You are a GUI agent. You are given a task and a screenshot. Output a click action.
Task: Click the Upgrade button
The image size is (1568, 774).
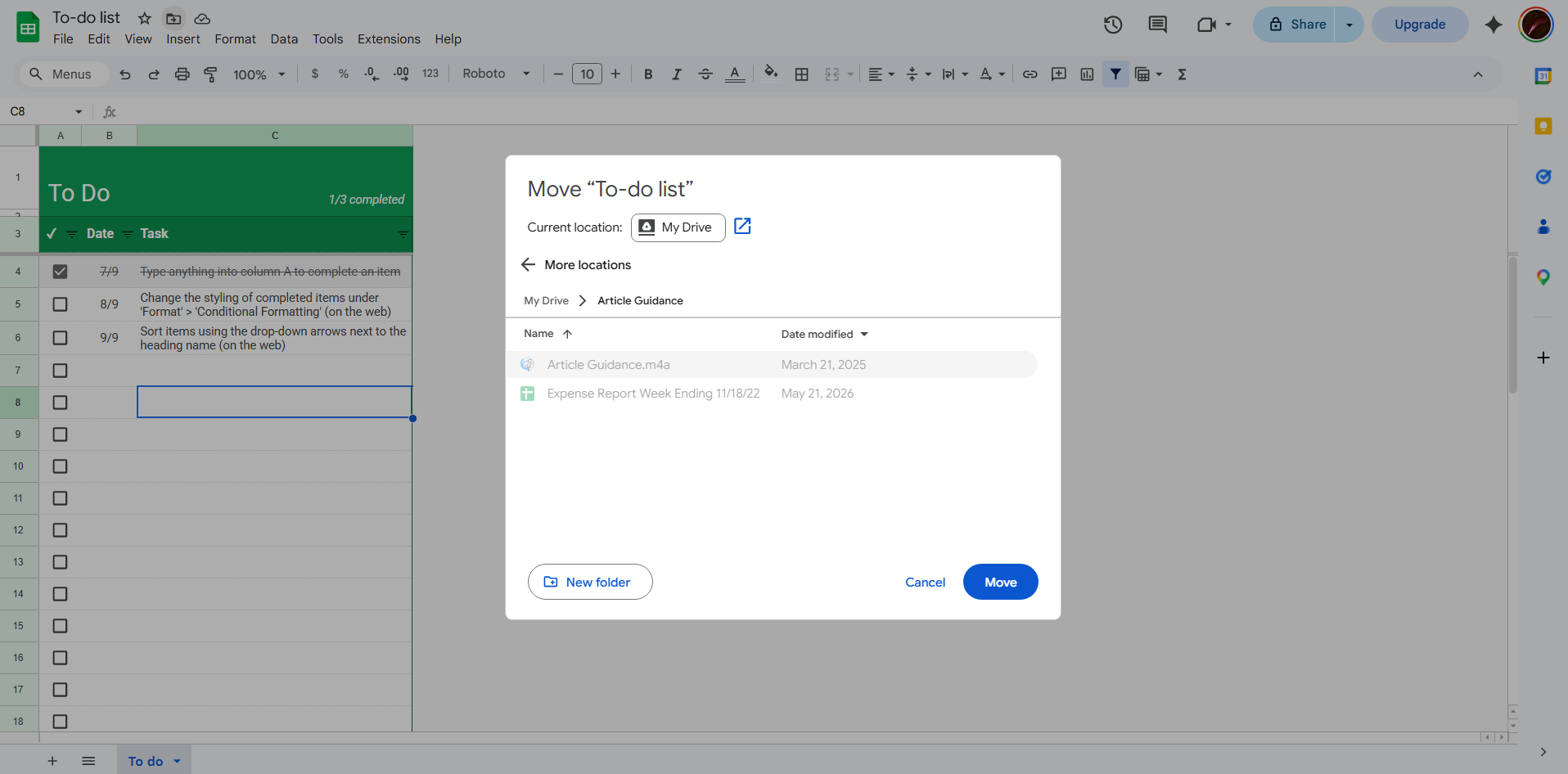[1420, 25]
